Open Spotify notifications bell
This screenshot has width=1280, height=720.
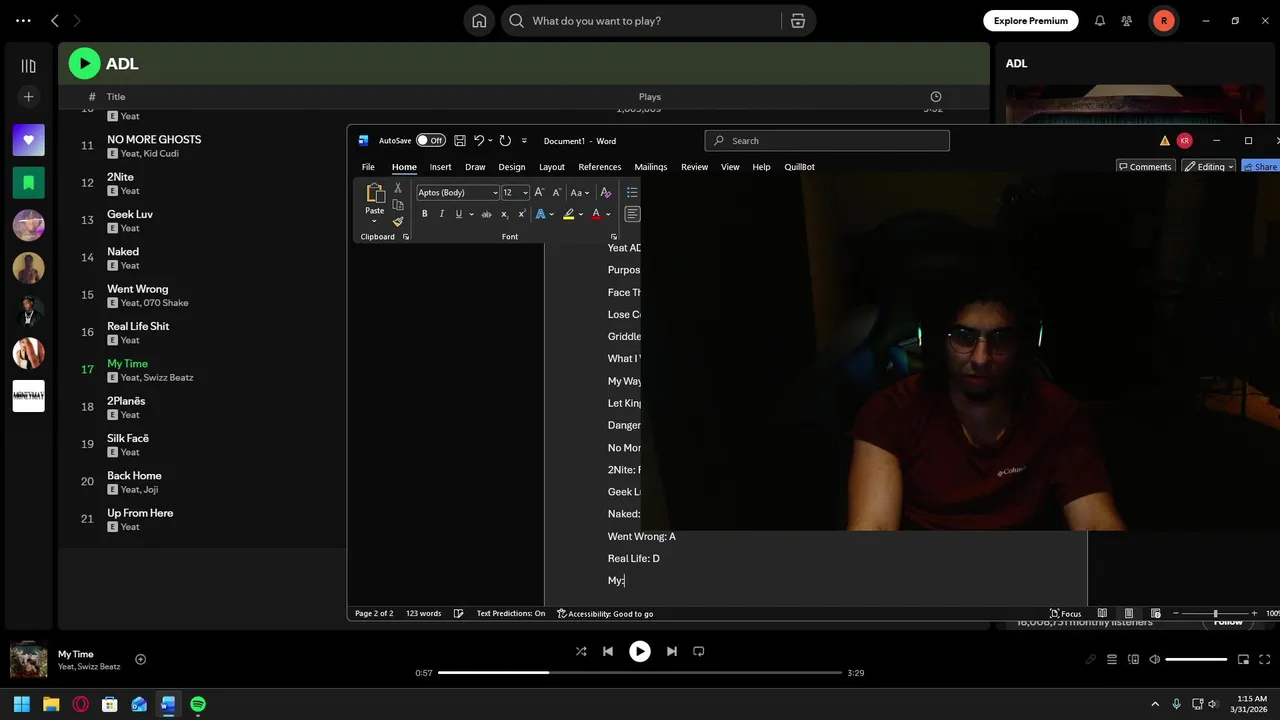1100,21
